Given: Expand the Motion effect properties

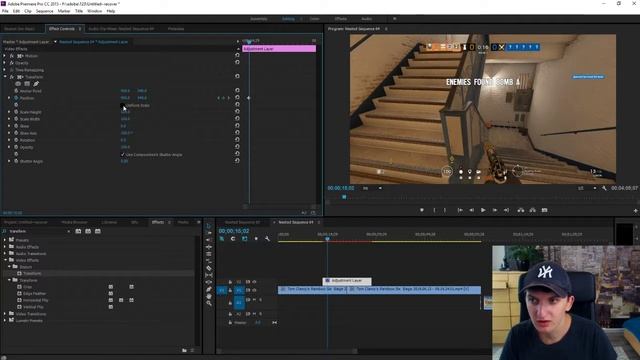Looking at the screenshot, I should (5, 56).
